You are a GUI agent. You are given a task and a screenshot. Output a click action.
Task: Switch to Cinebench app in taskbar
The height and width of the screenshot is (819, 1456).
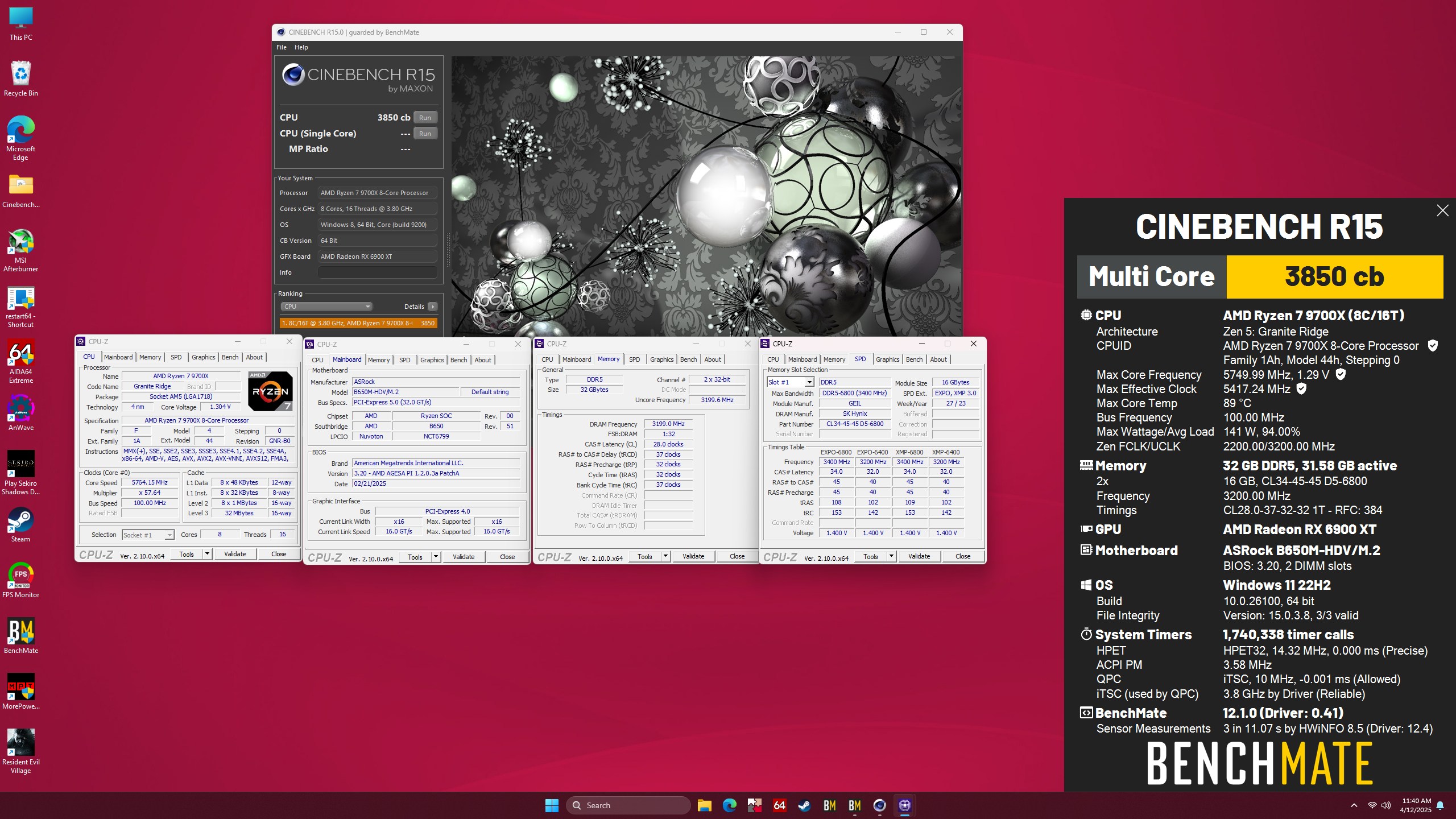(x=880, y=805)
